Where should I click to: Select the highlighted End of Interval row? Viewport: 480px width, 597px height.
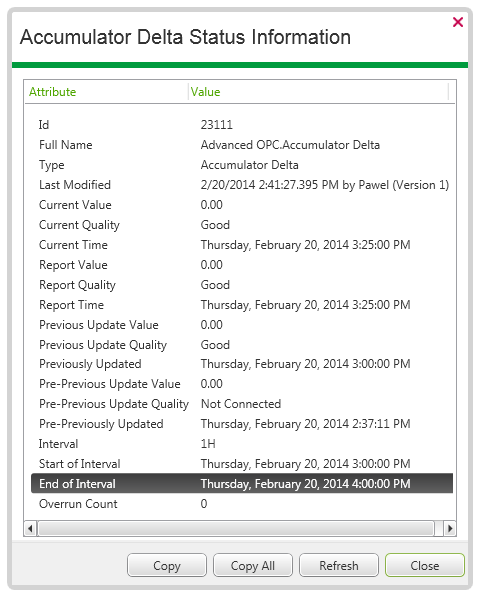242,484
